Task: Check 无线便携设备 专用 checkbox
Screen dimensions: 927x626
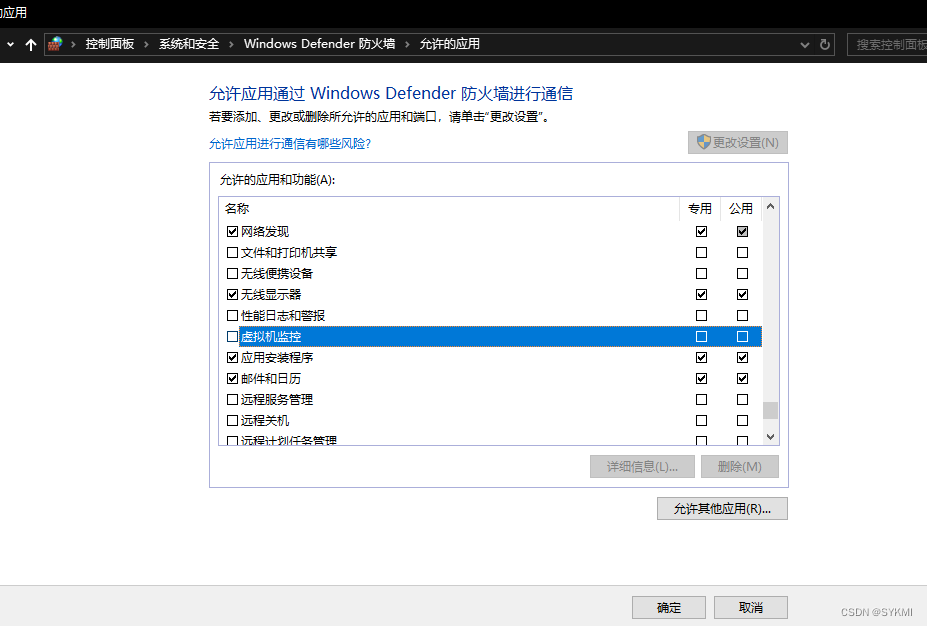Action: pos(701,274)
